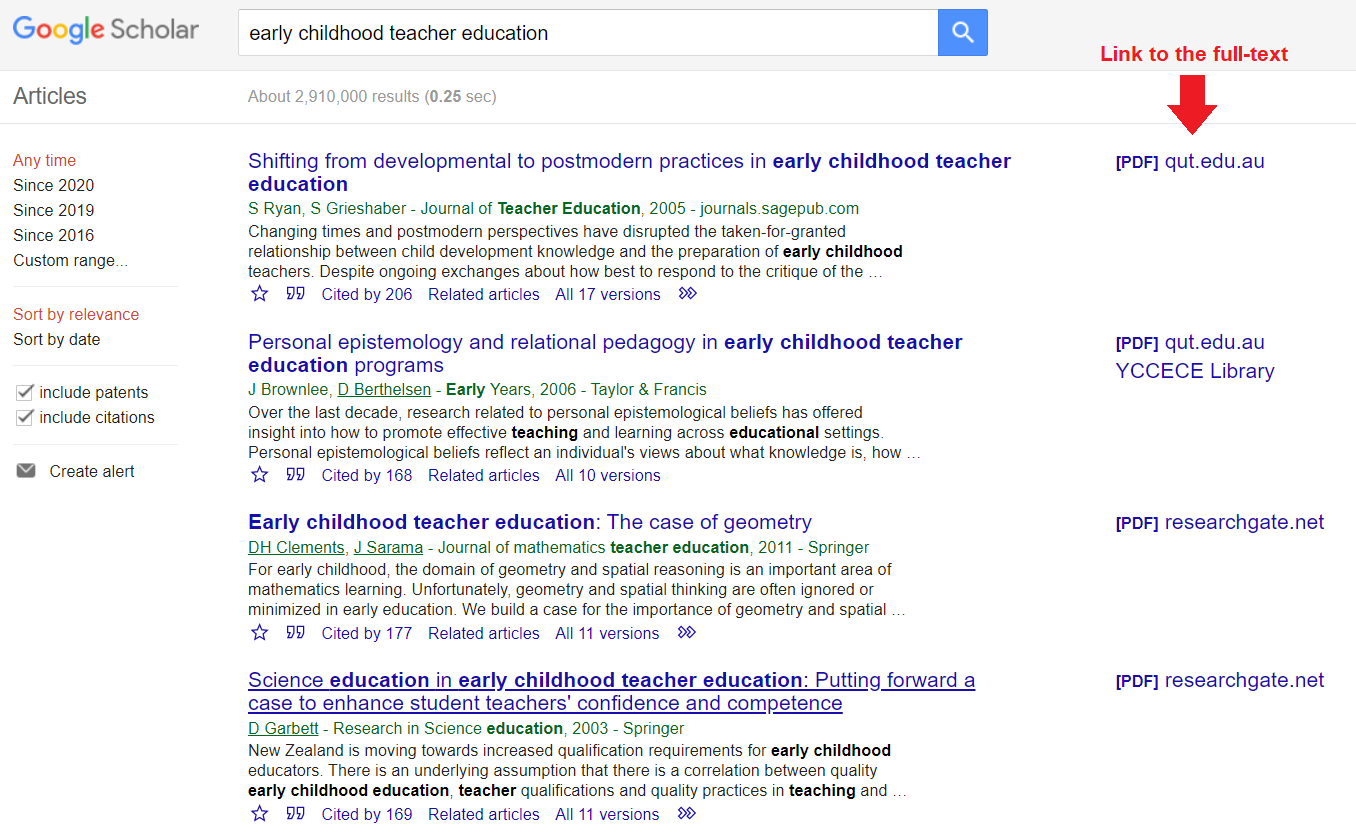Image resolution: width=1356 pixels, height=833 pixels.
Task: Click the About 2,910,000 results text
Action: coord(372,96)
